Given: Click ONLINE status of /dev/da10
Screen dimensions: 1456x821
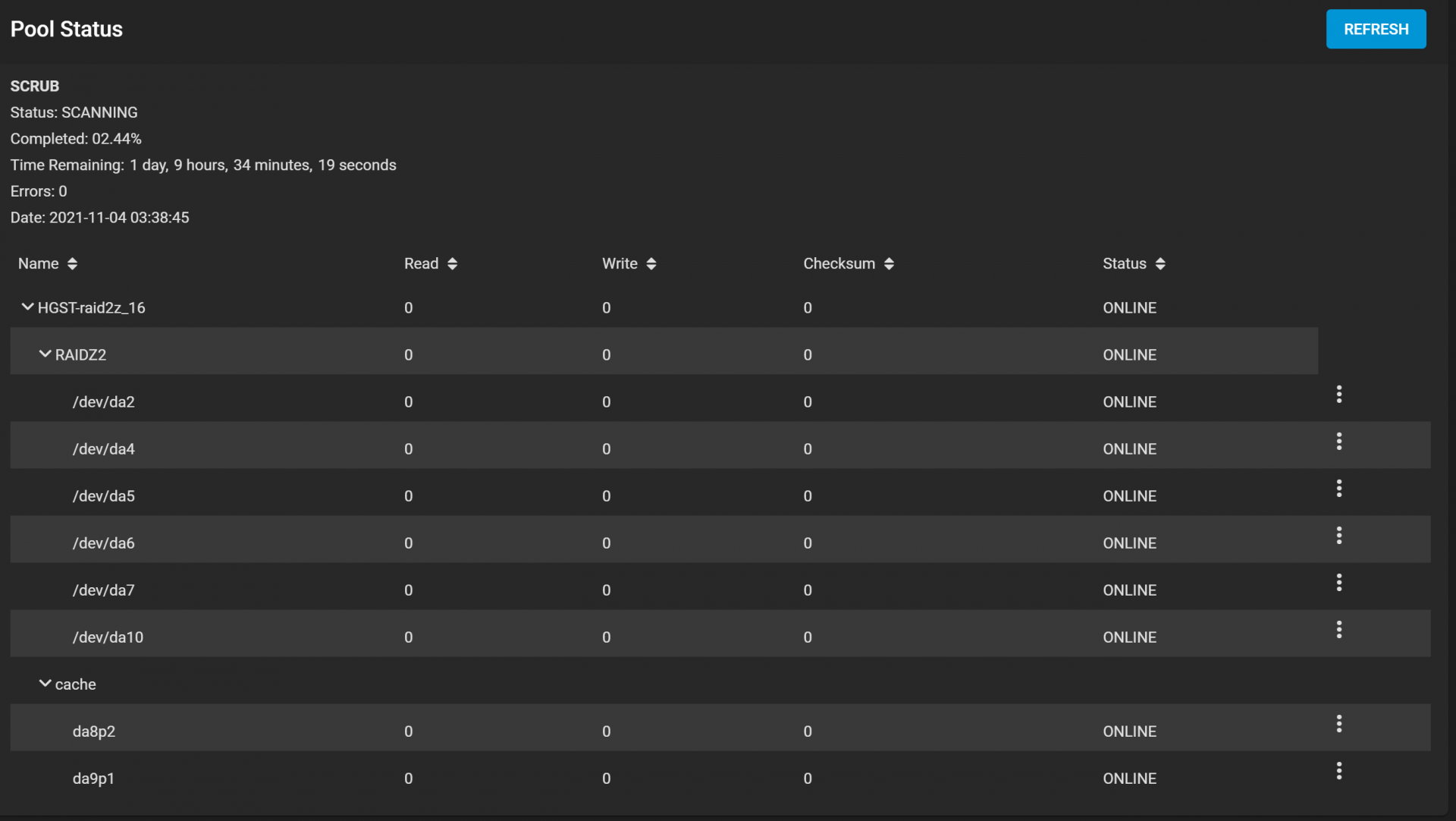Looking at the screenshot, I should [1129, 637].
